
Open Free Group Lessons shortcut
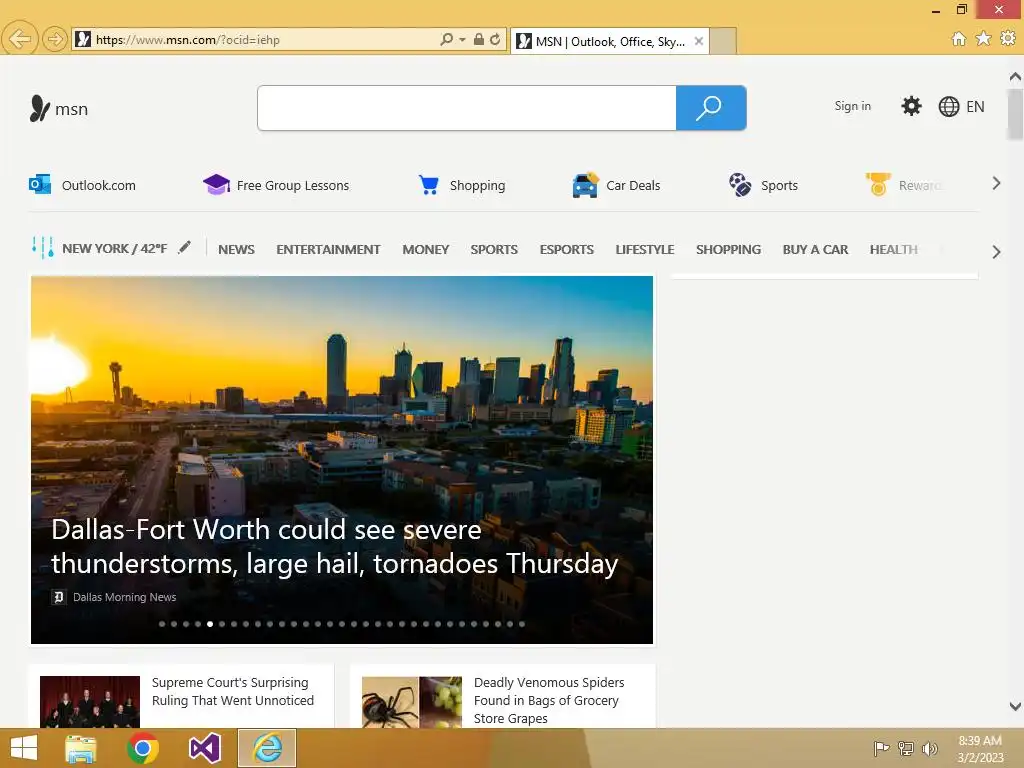(x=276, y=185)
